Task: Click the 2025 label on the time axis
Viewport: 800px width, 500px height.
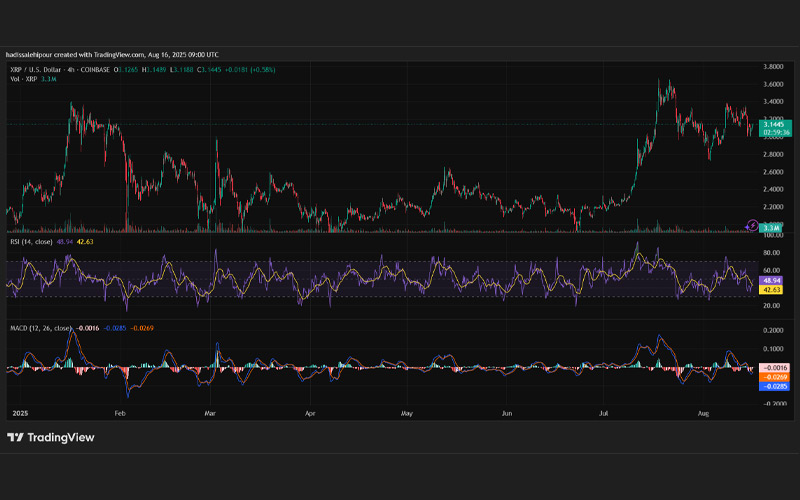Action: (20, 413)
